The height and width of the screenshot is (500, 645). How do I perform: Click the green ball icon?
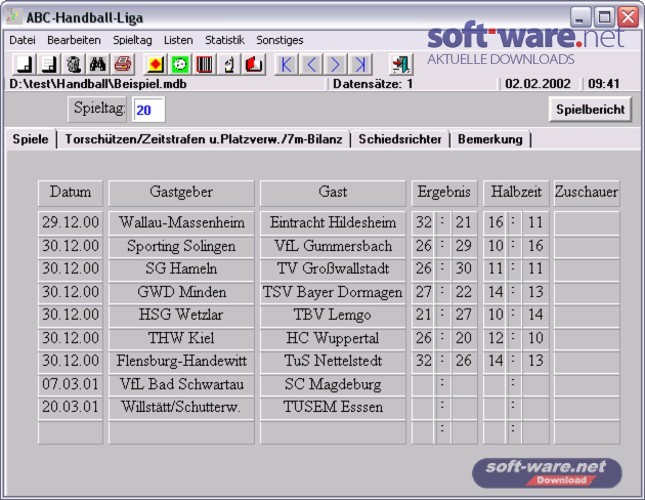(x=180, y=64)
